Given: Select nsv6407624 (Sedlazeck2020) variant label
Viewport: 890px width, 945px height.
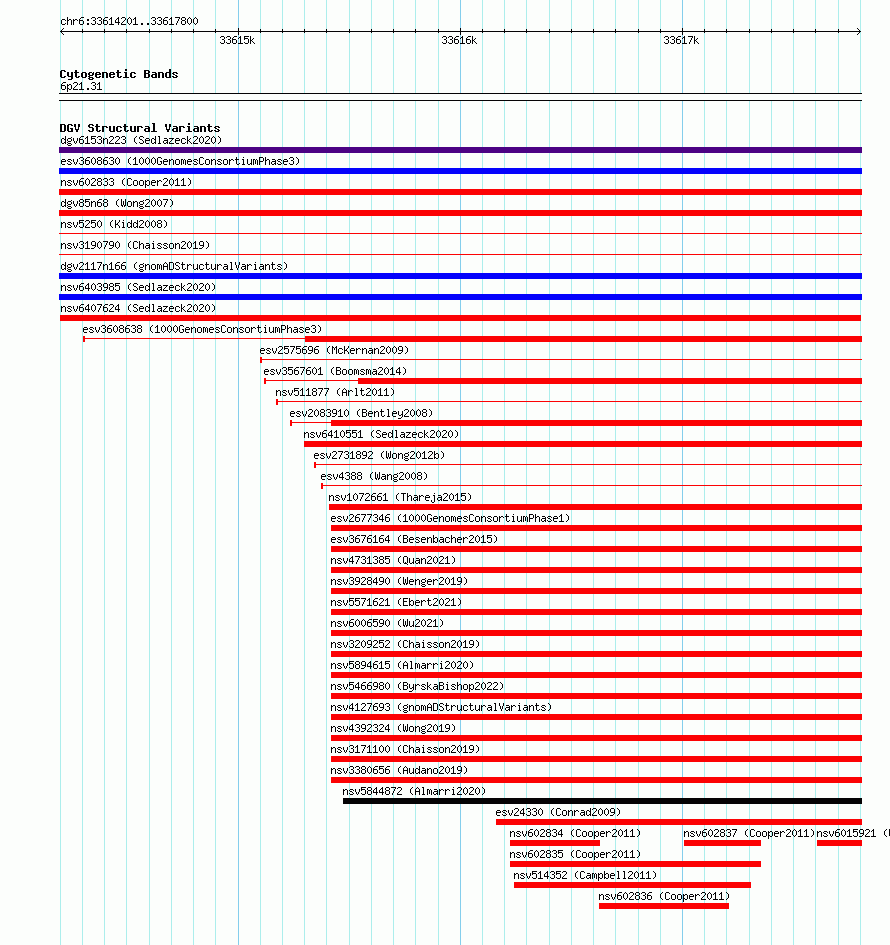Looking at the screenshot, I should pos(138,309).
